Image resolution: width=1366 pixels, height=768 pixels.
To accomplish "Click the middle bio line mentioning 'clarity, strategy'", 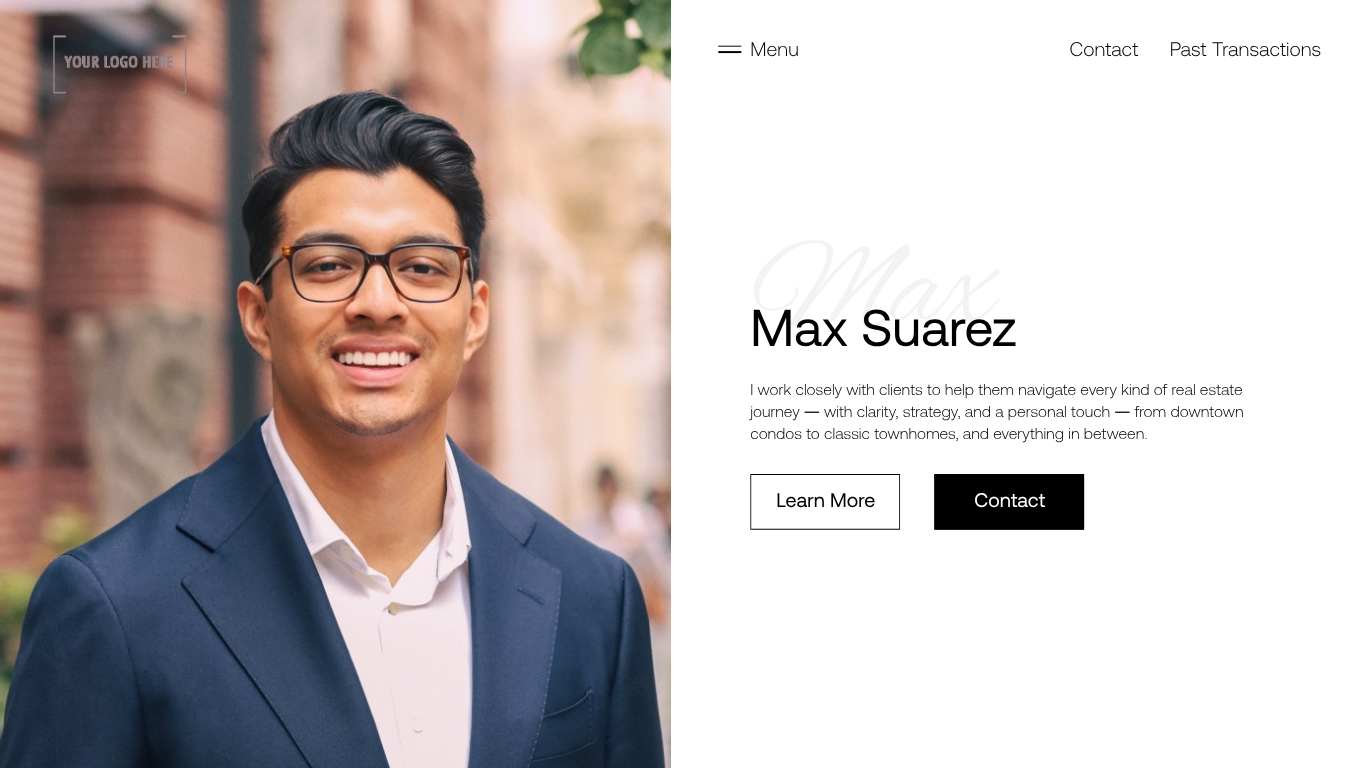I will [997, 412].
